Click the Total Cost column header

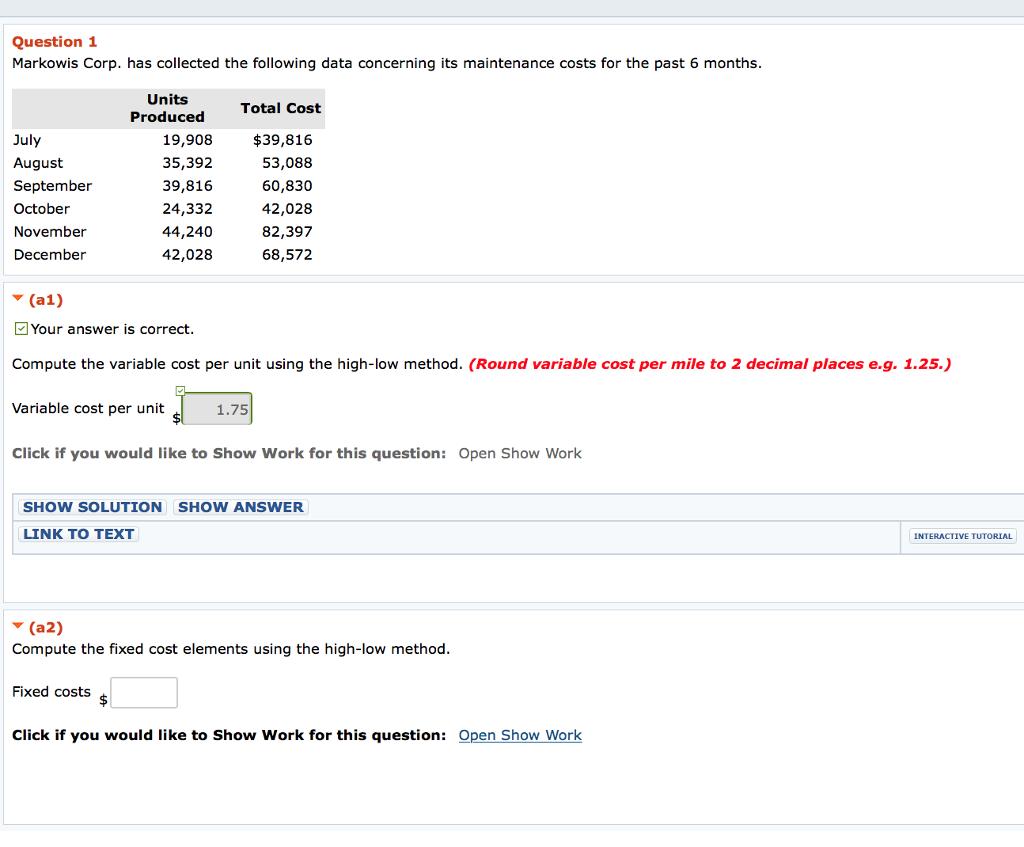(x=283, y=108)
